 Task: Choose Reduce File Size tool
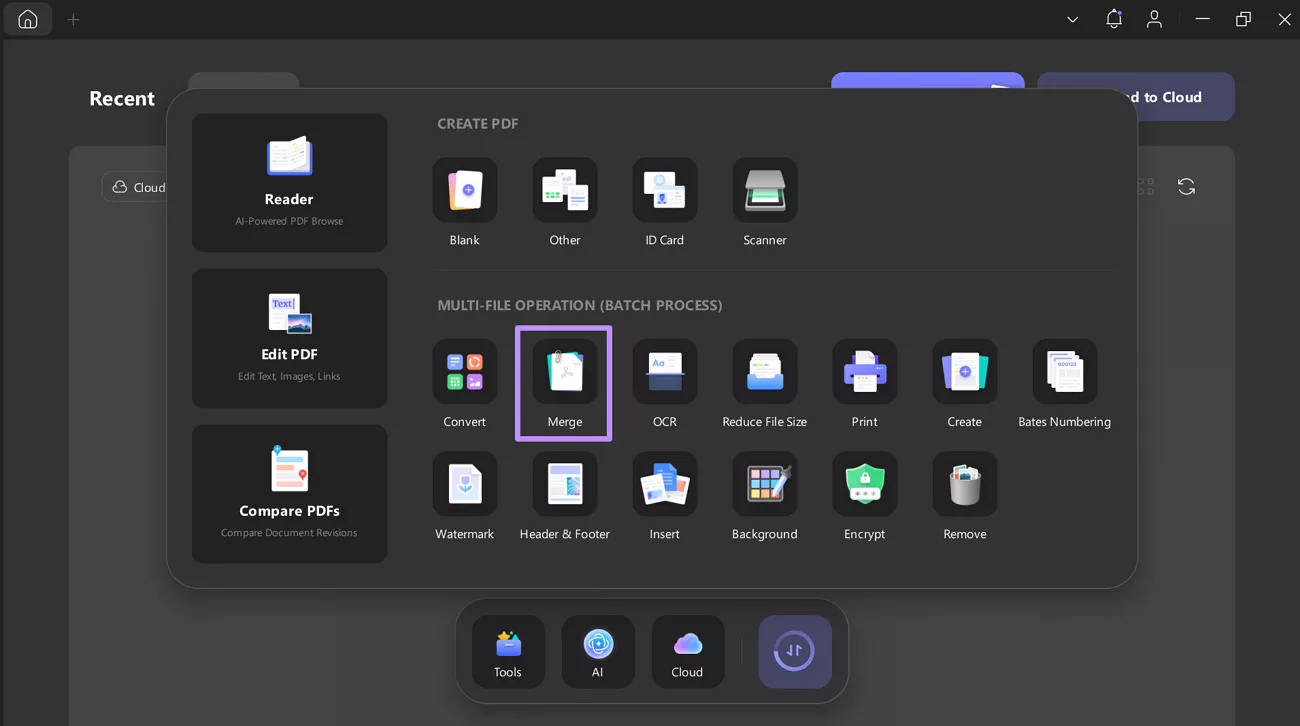(x=764, y=373)
